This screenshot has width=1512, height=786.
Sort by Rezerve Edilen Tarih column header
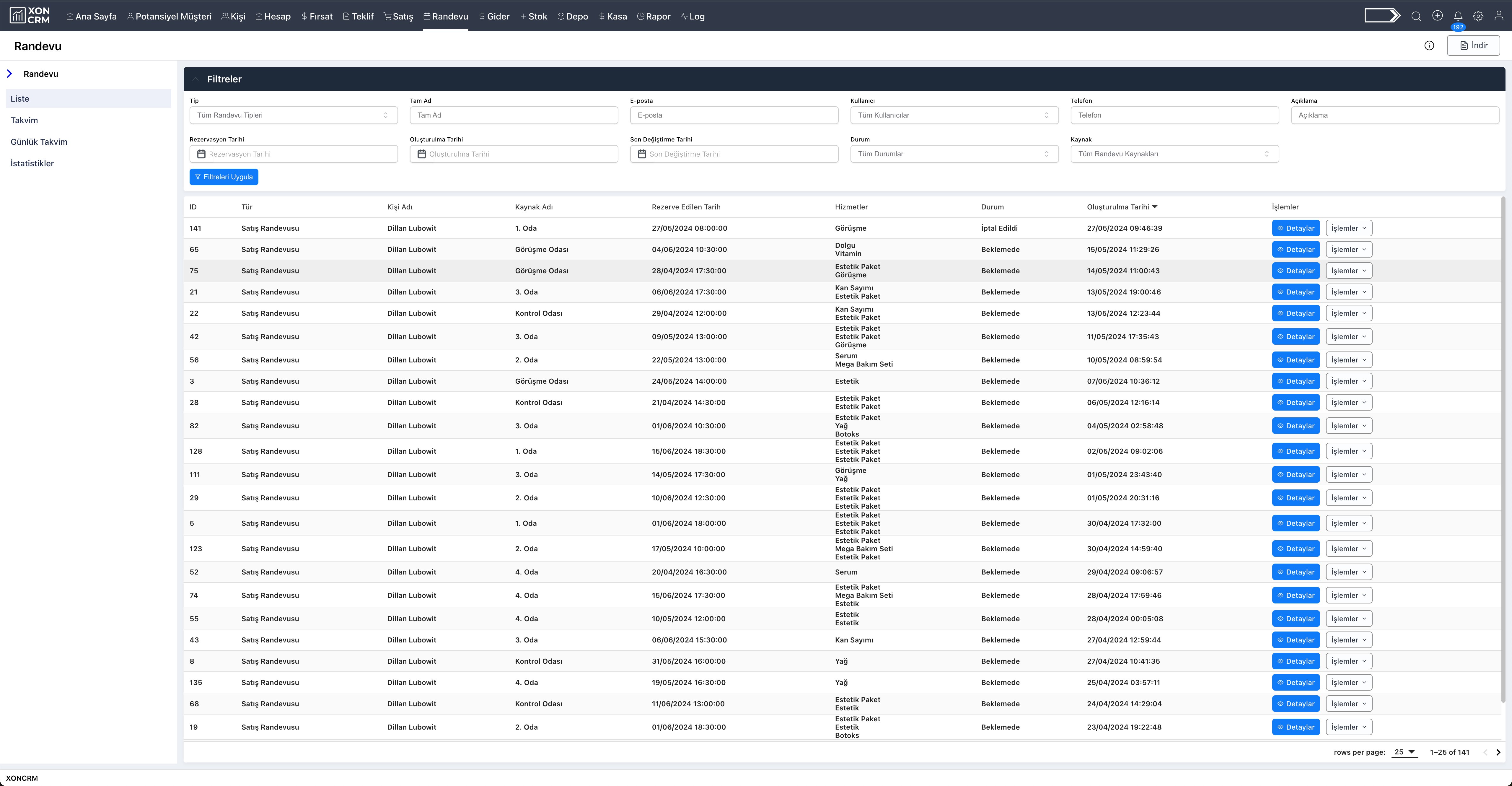pos(685,207)
